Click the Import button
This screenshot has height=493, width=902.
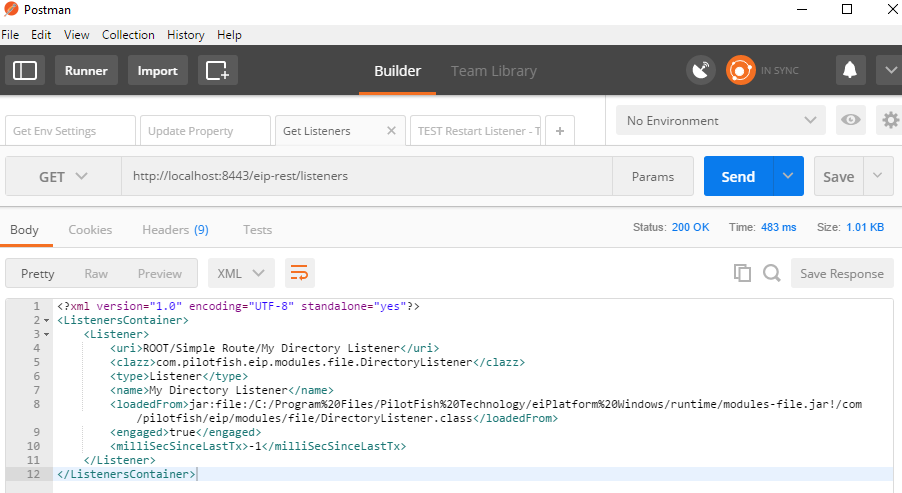click(x=158, y=70)
